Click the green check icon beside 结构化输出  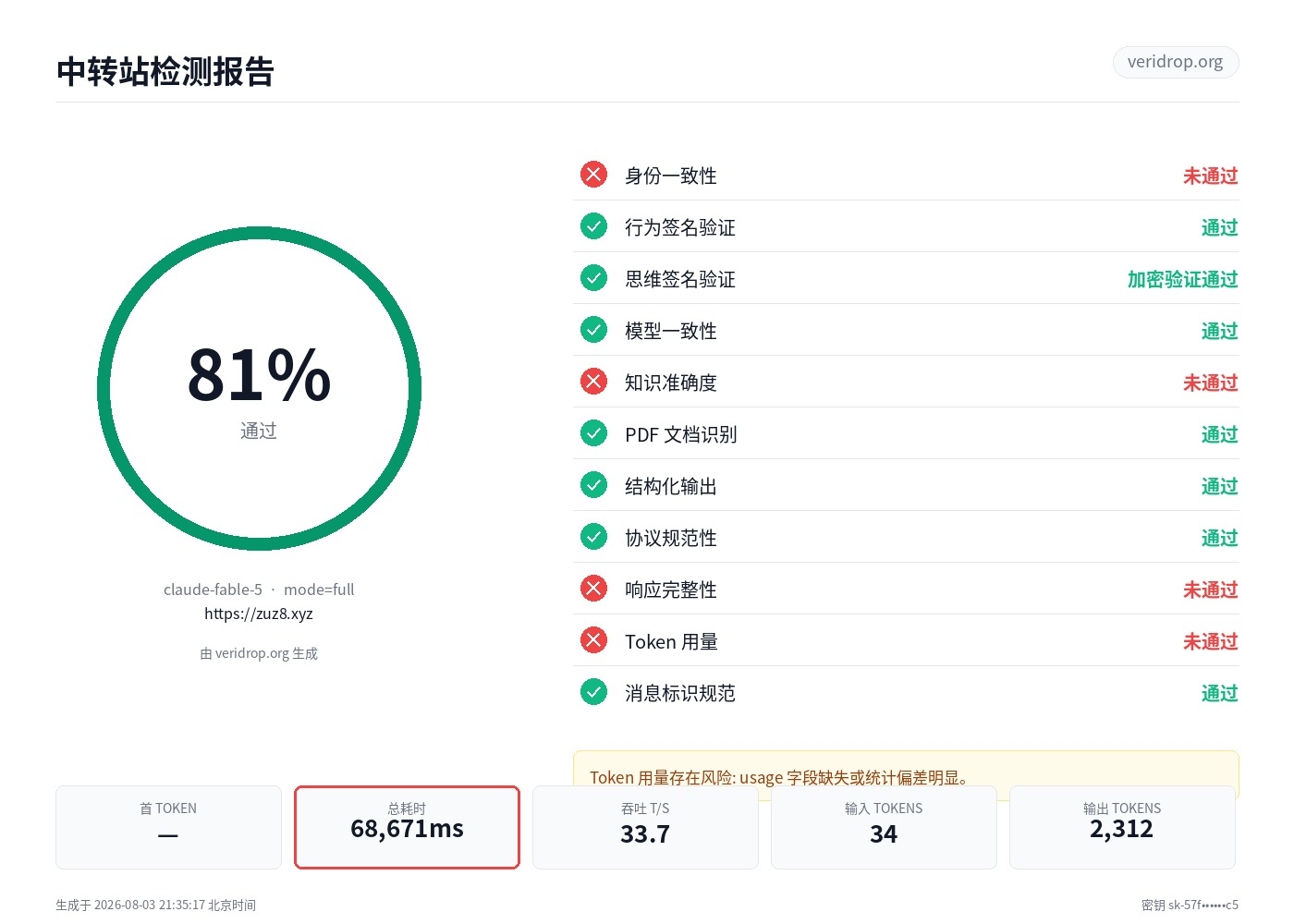593,485
